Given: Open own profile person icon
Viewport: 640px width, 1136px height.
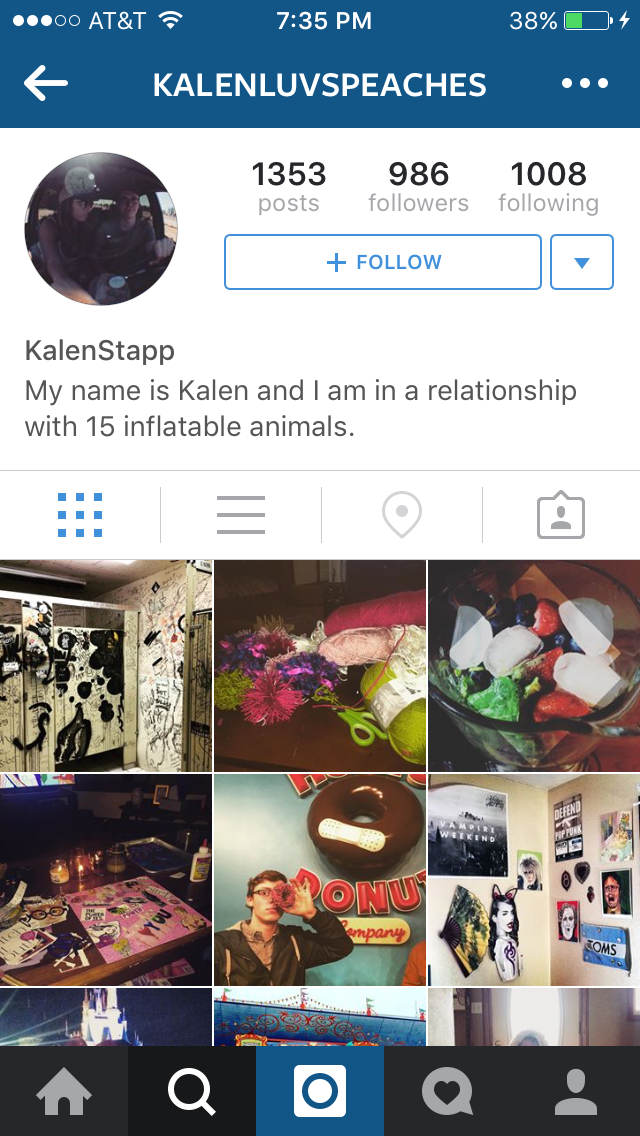Looking at the screenshot, I should pyautogui.click(x=575, y=1092).
